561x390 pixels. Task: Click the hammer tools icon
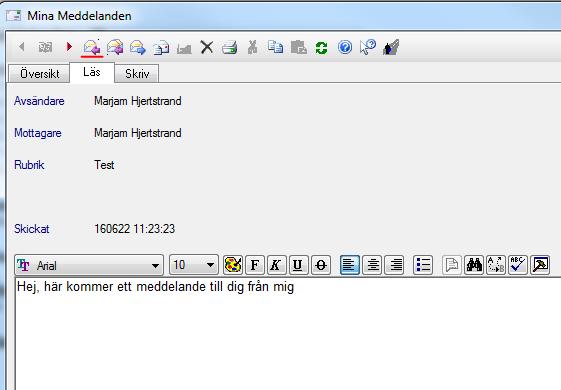[540, 265]
